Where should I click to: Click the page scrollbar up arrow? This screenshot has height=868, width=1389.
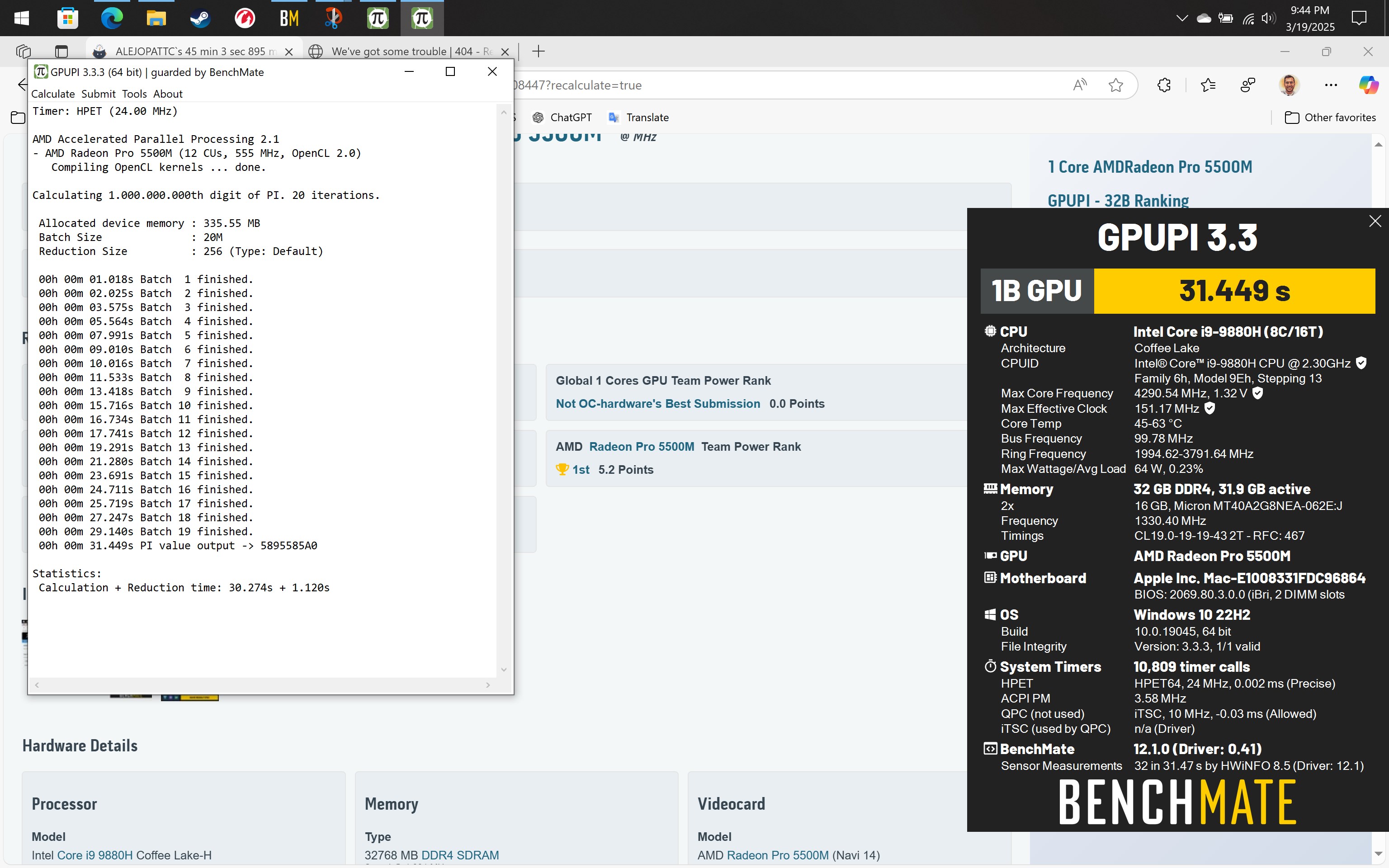tap(1378, 144)
